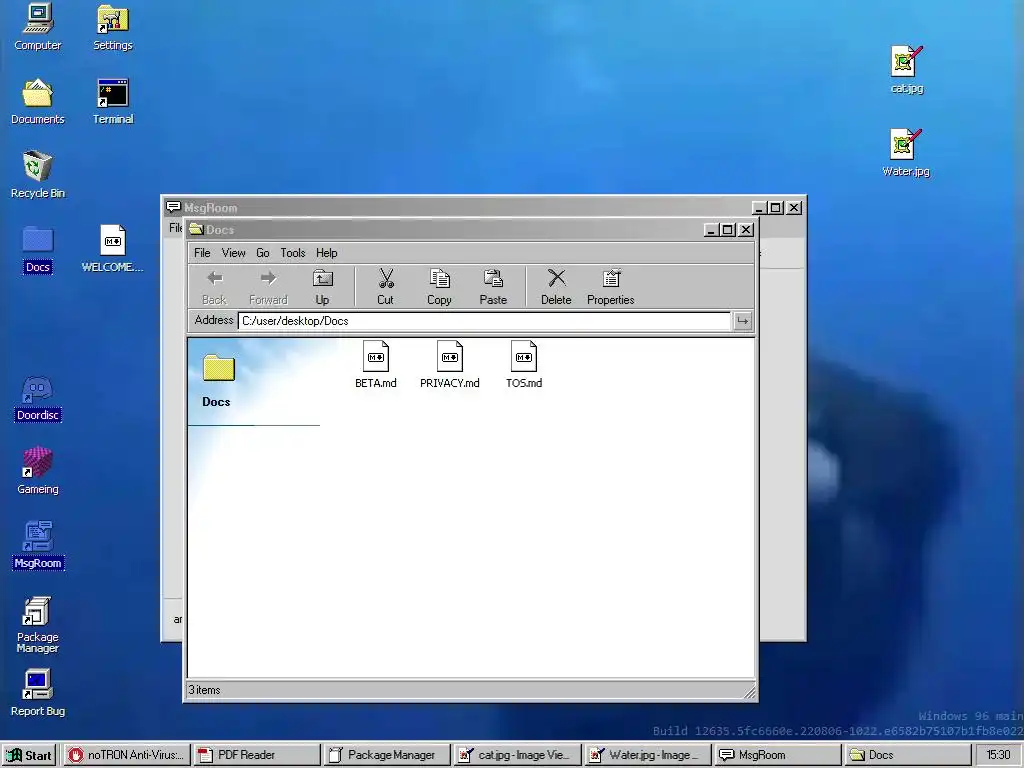Click the taskbar clock showing 15:30
The width and height of the screenshot is (1024, 768).
999,755
